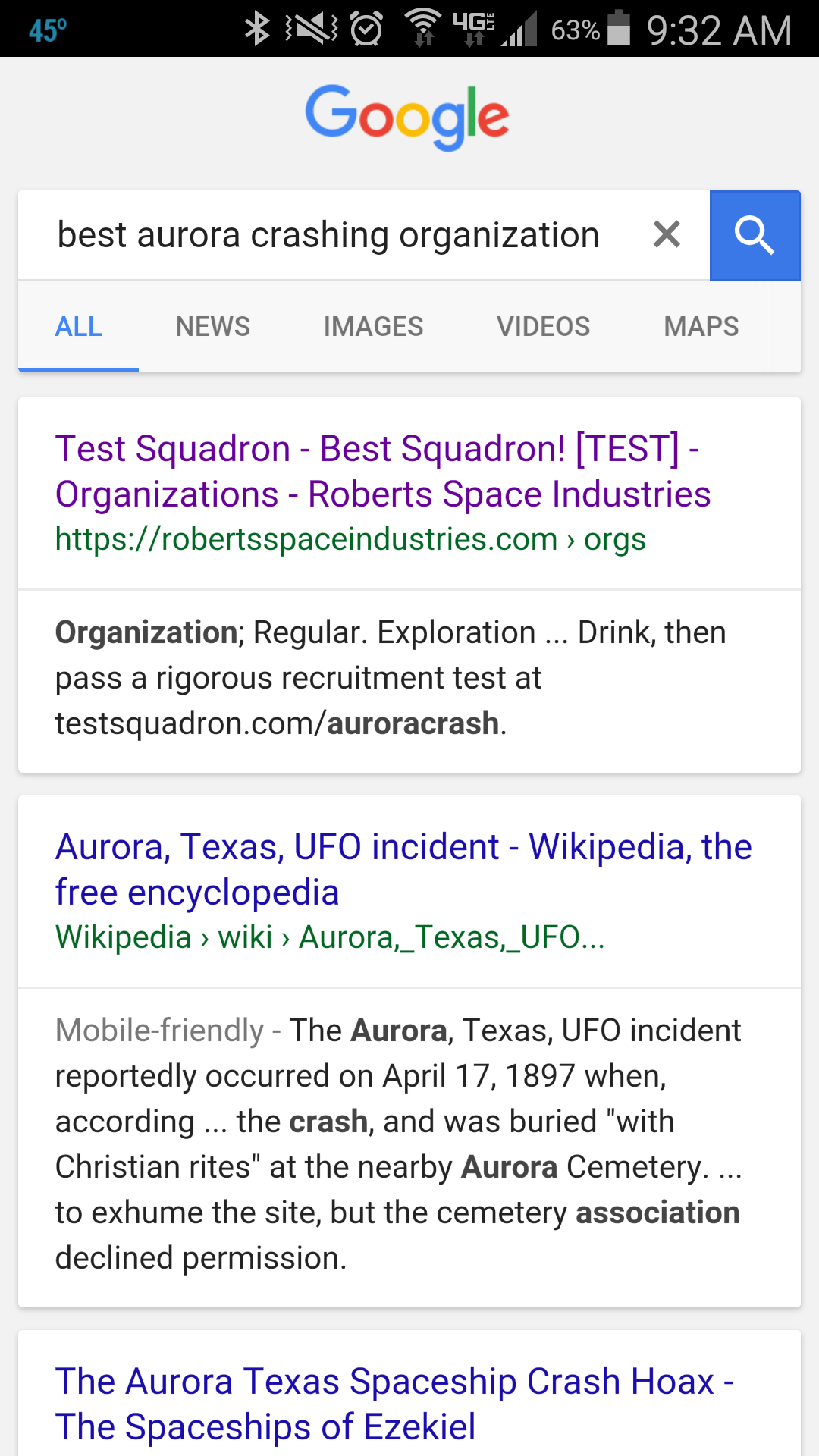
Task: Clear the search query with X
Action: [x=667, y=234]
